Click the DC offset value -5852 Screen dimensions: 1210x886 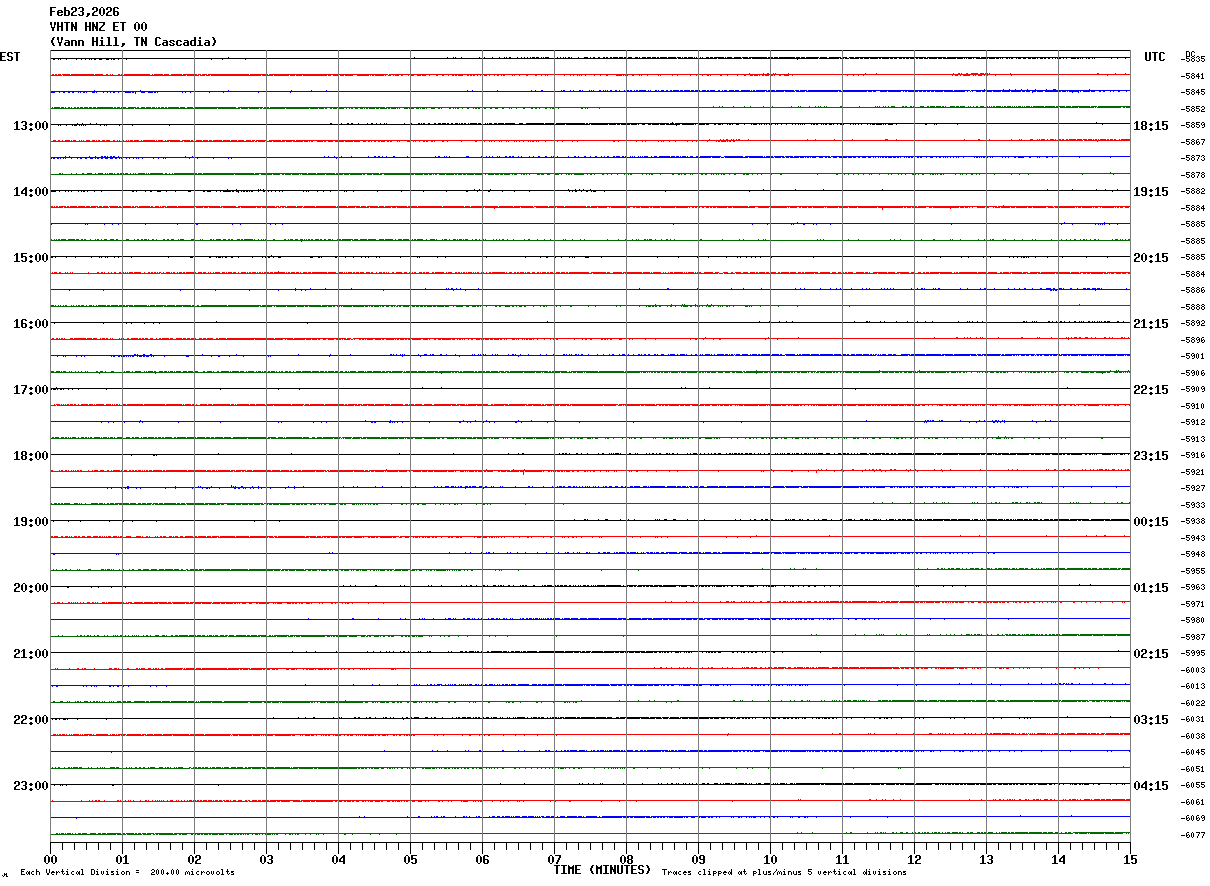[x=1193, y=109]
